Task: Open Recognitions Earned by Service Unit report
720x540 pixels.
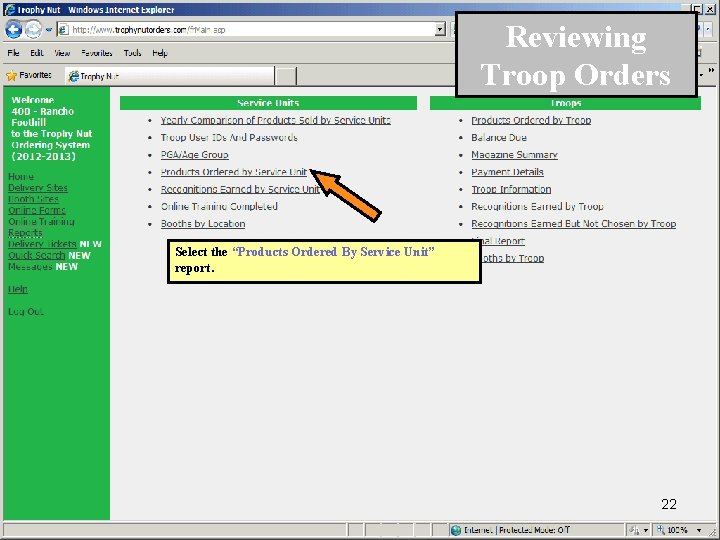Action: coord(240,189)
